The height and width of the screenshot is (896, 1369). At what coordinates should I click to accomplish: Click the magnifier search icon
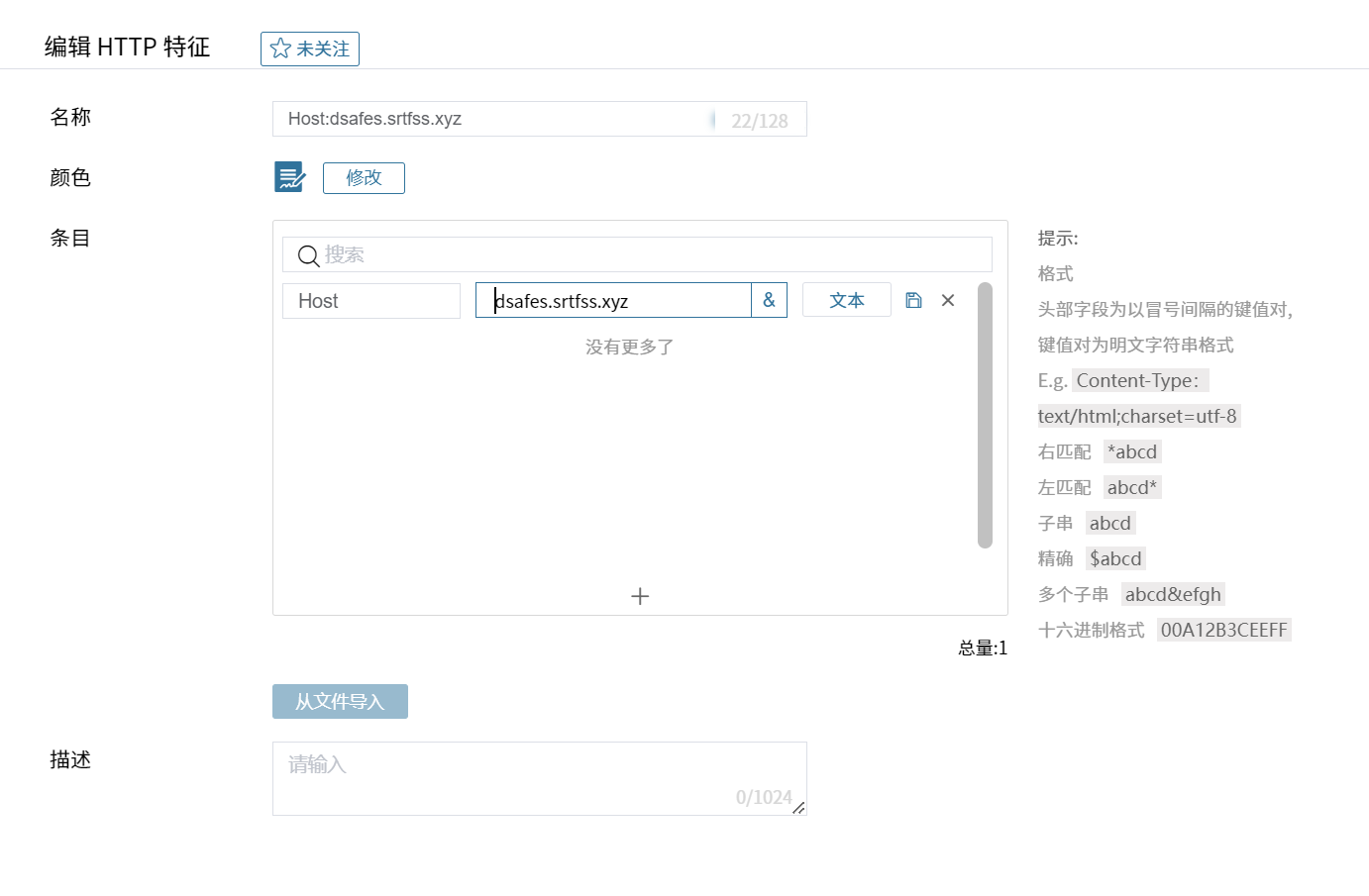308,255
